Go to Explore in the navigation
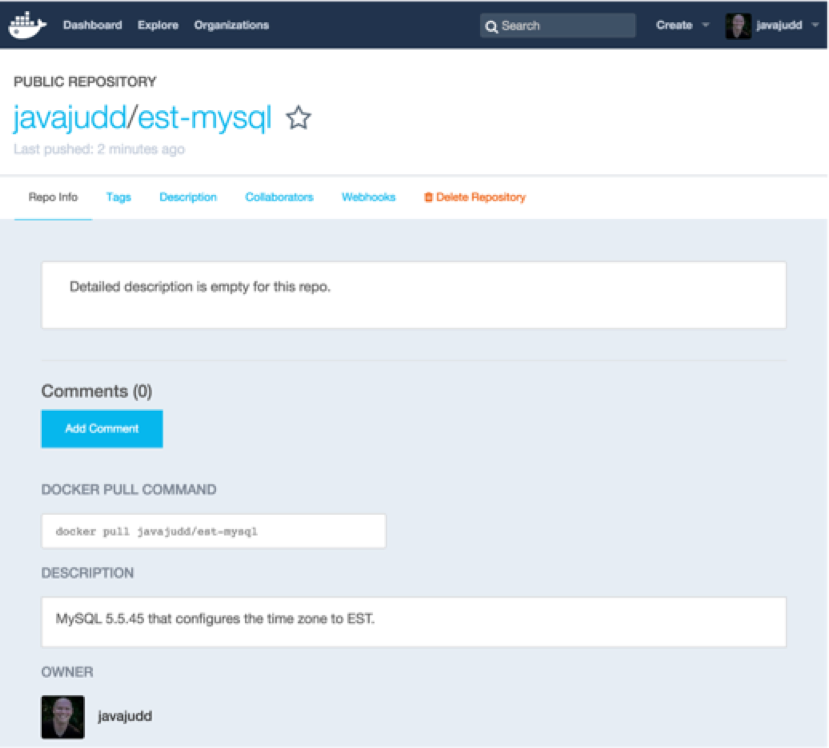This screenshot has width=829, height=748. [x=158, y=25]
